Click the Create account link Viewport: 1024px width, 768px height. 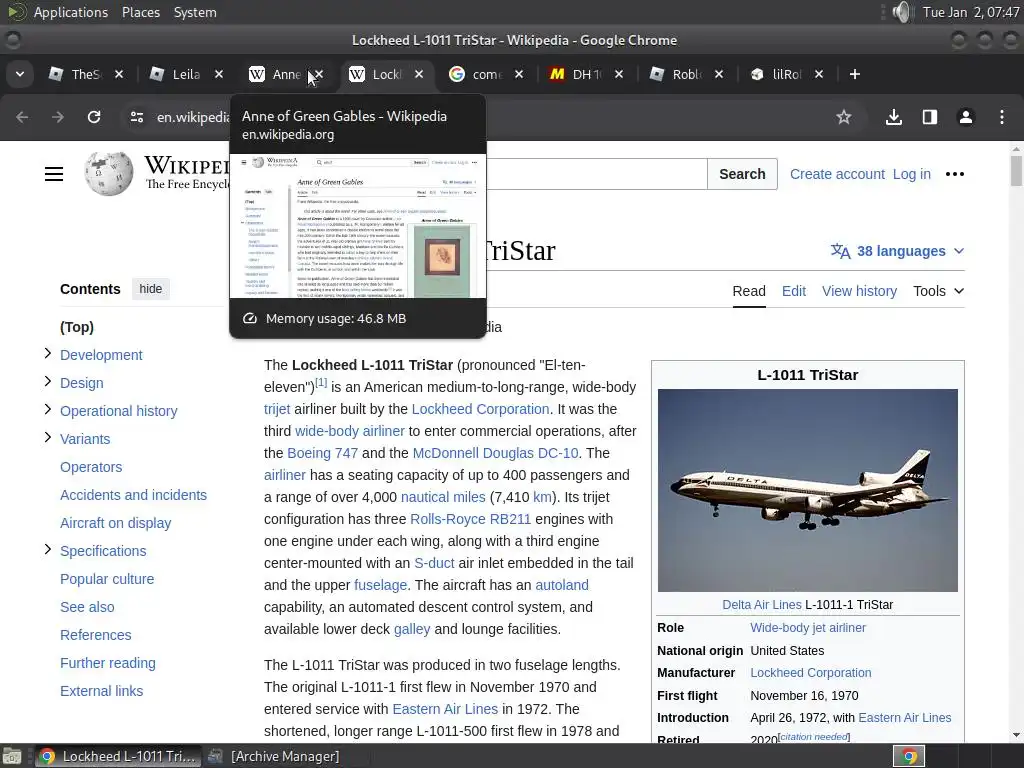click(837, 174)
